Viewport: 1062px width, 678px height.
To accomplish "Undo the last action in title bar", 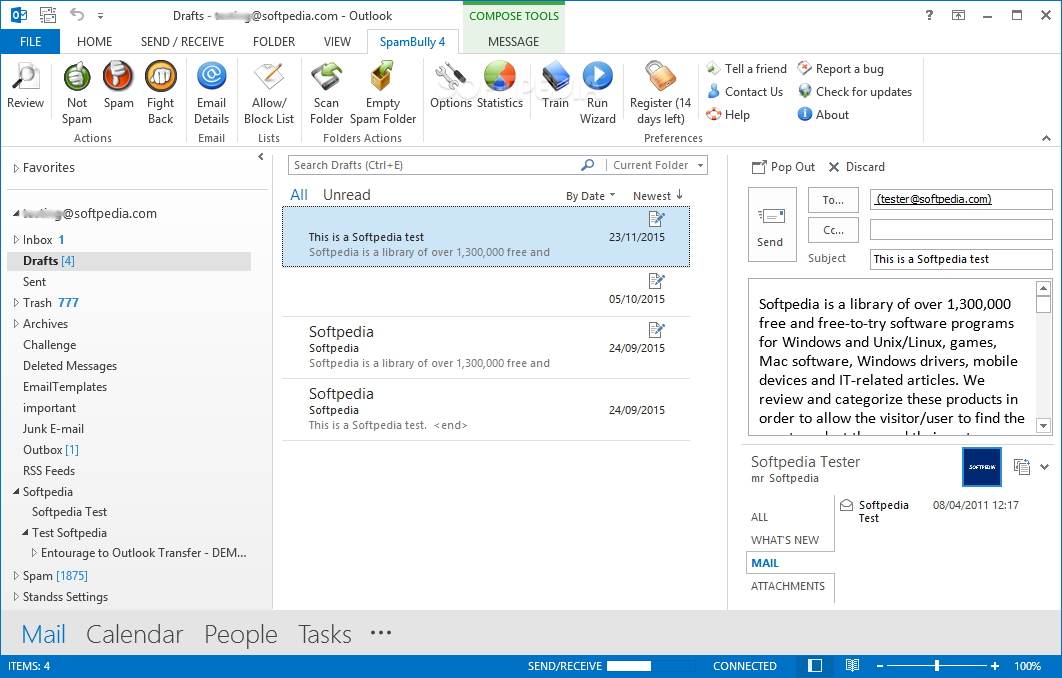I will [x=77, y=14].
